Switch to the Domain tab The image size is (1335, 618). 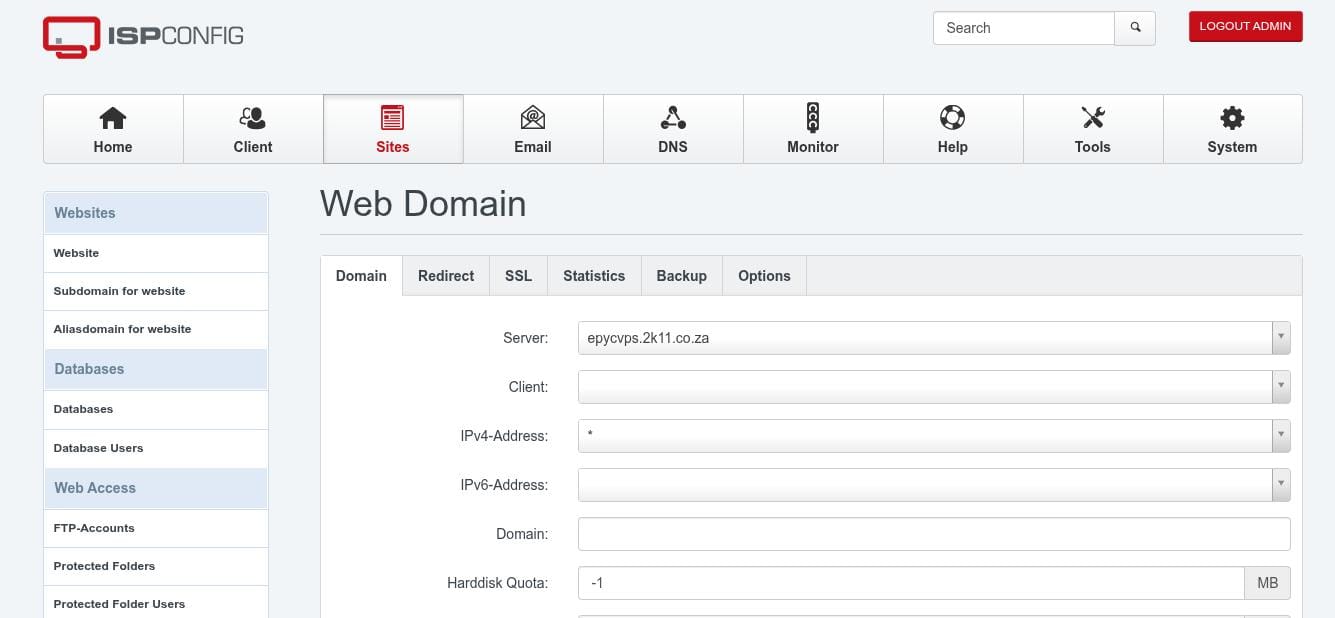(361, 276)
